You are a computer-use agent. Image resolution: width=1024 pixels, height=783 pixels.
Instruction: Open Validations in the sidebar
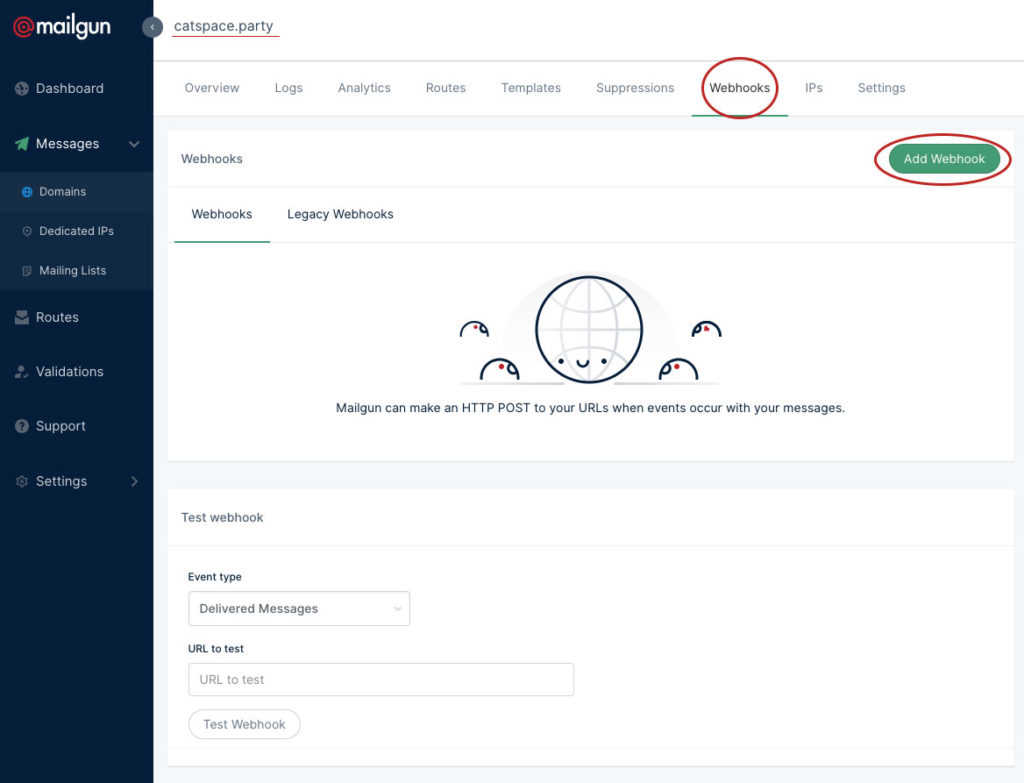(69, 372)
